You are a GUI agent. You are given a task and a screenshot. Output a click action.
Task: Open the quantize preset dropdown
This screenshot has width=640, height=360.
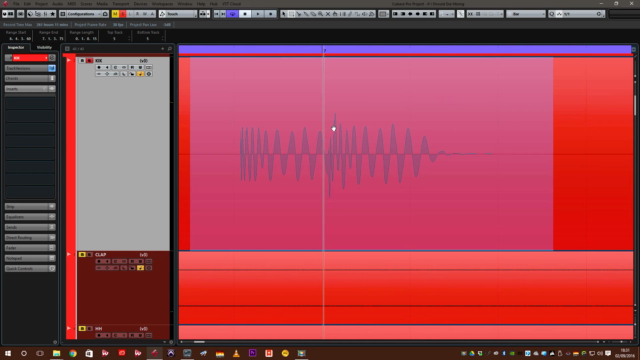584,14
